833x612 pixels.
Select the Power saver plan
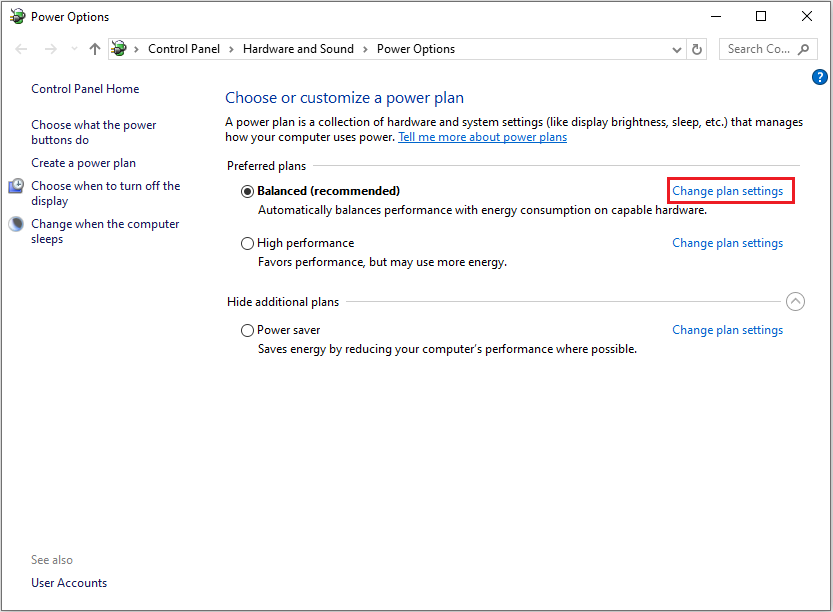(247, 330)
